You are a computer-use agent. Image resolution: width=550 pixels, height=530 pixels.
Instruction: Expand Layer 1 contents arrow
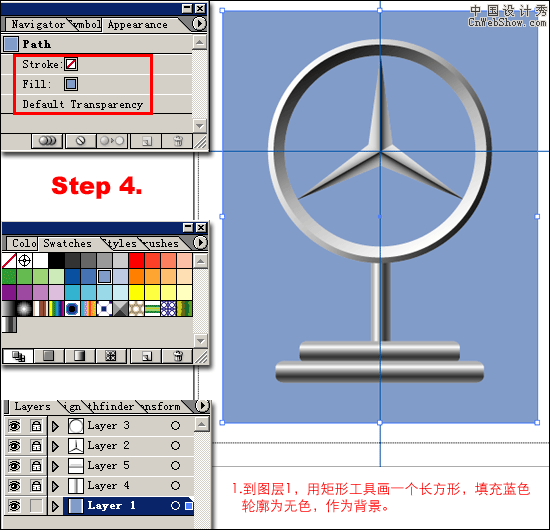coord(55,506)
